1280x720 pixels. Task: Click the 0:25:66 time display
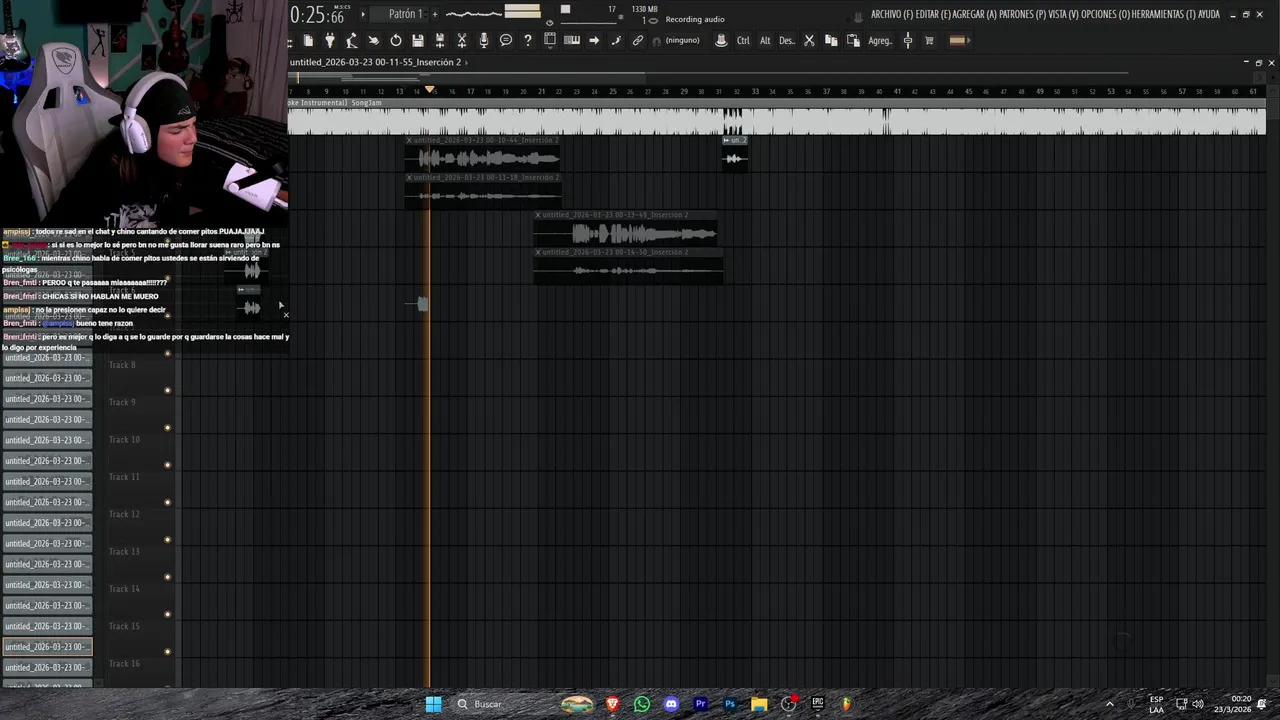pos(318,15)
